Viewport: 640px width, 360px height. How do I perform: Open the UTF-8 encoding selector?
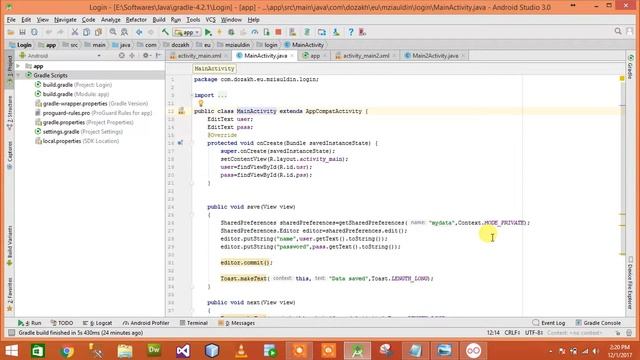click(x=534, y=333)
